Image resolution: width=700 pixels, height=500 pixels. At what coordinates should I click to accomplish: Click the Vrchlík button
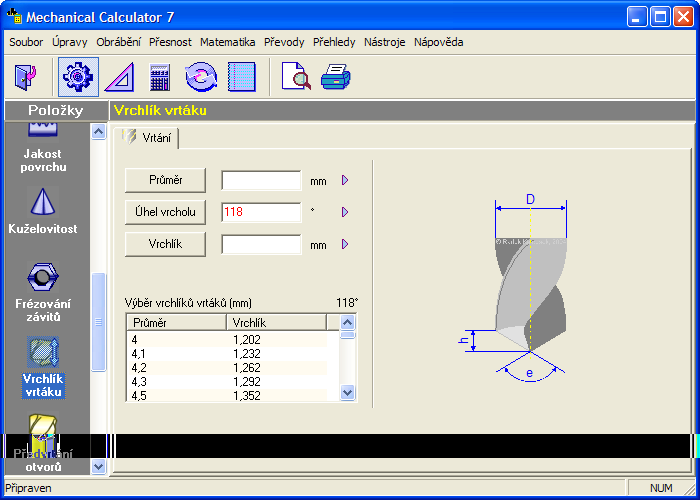(165, 244)
